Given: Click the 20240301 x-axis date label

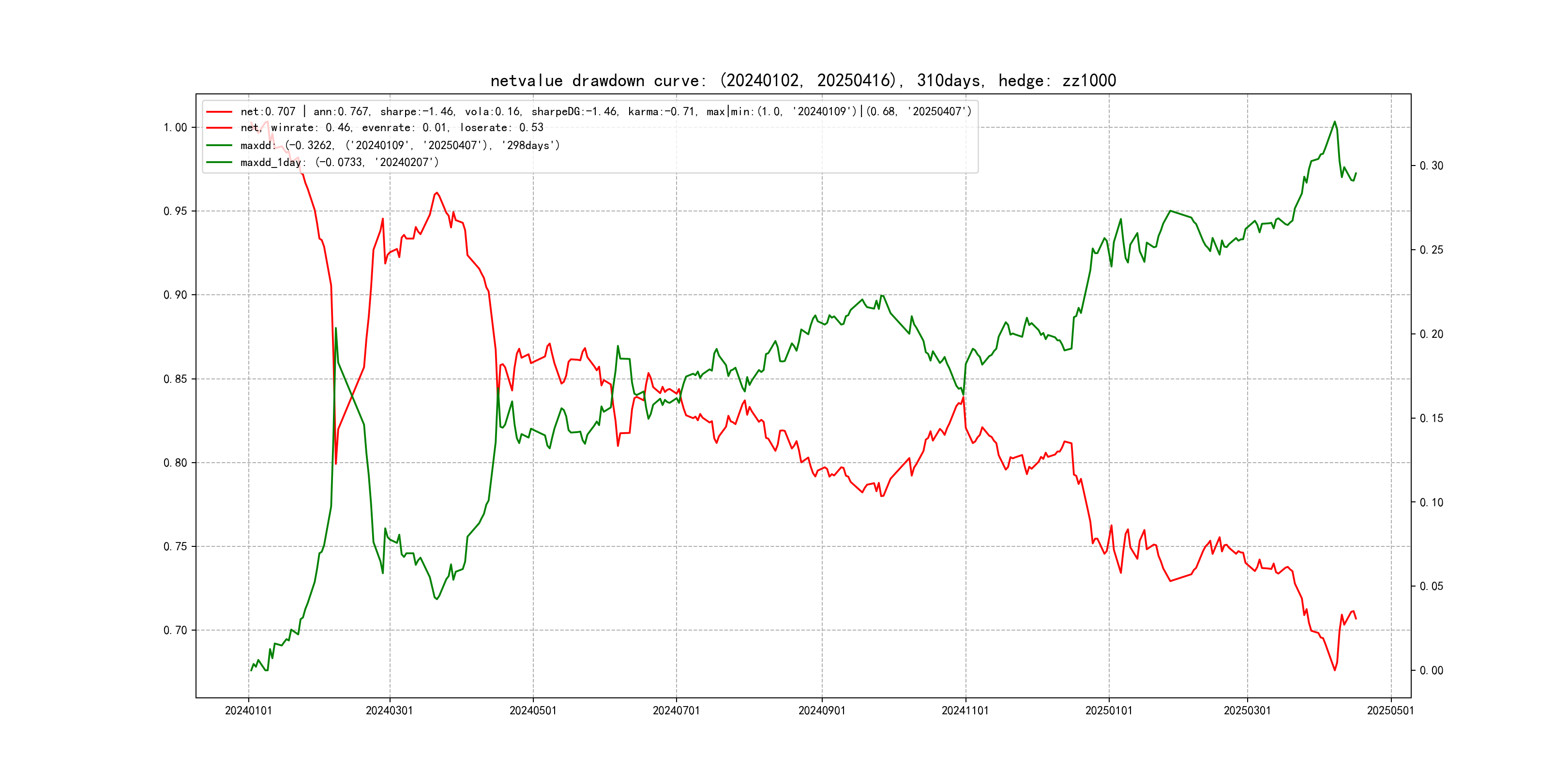Looking at the screenshot, I should (389, 710).
